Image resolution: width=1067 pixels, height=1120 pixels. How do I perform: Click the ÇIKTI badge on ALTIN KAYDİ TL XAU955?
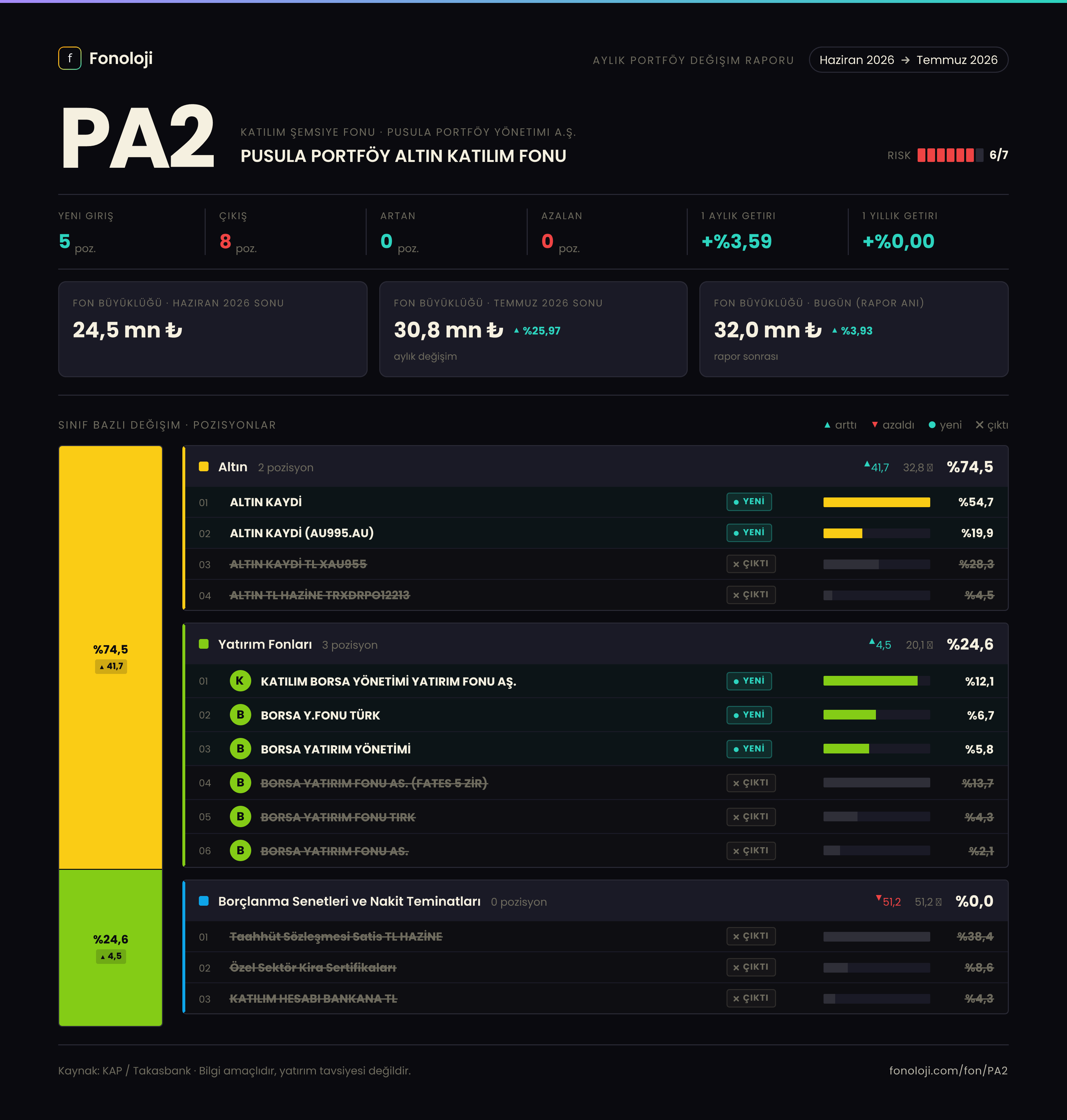pos(751,564)
